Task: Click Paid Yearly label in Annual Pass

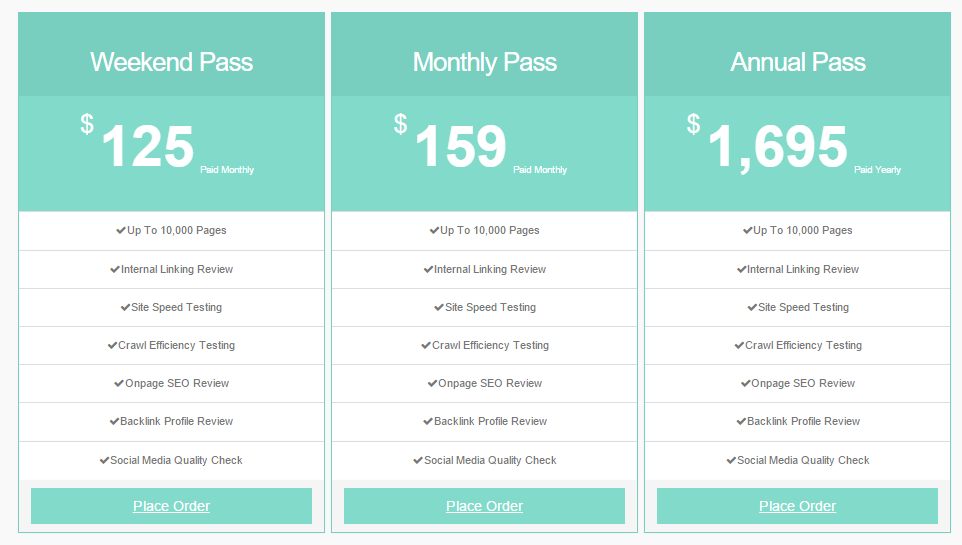Action: [877, 170]
